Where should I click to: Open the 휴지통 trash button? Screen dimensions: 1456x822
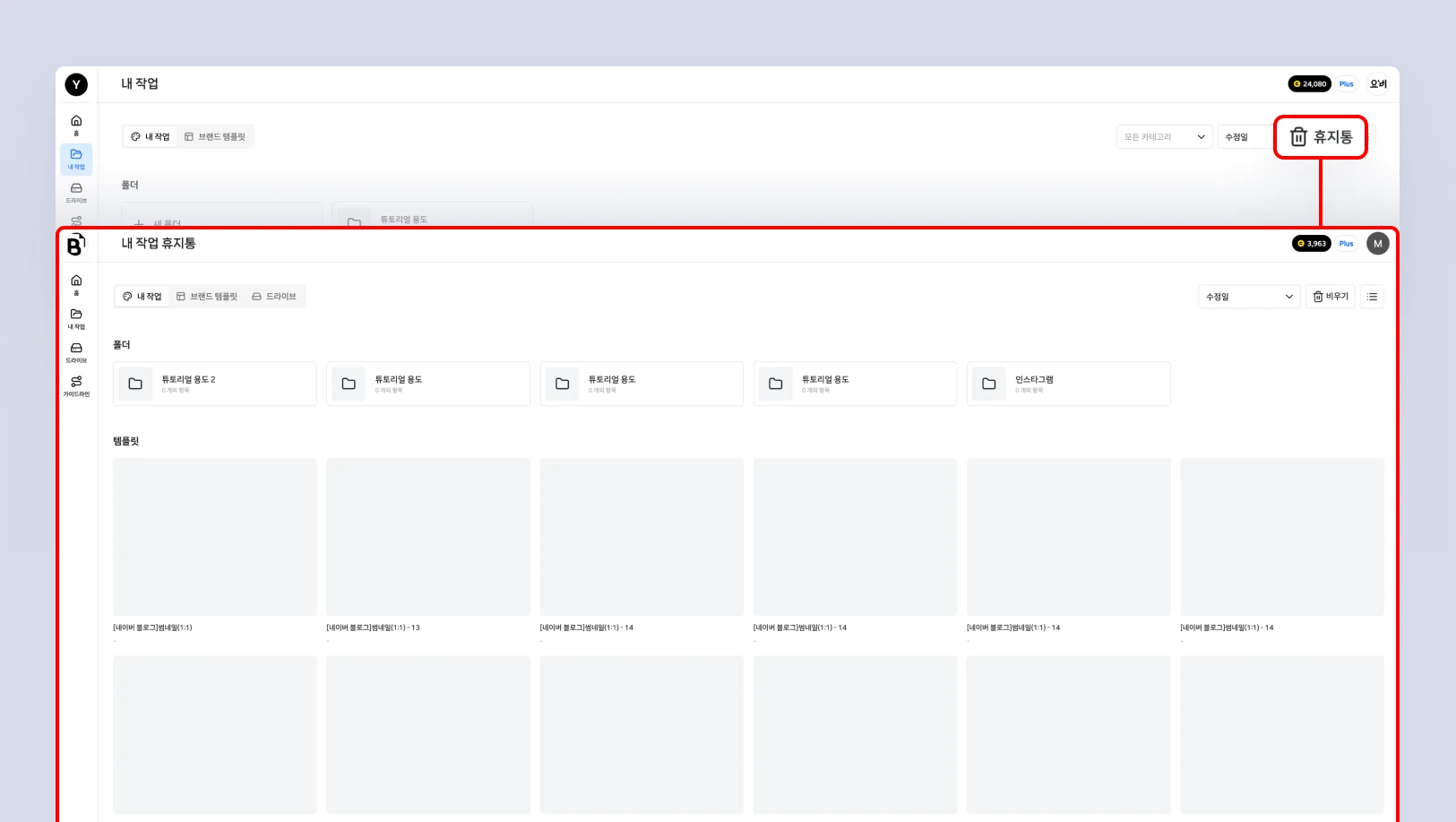click(x=1320, y=137)
